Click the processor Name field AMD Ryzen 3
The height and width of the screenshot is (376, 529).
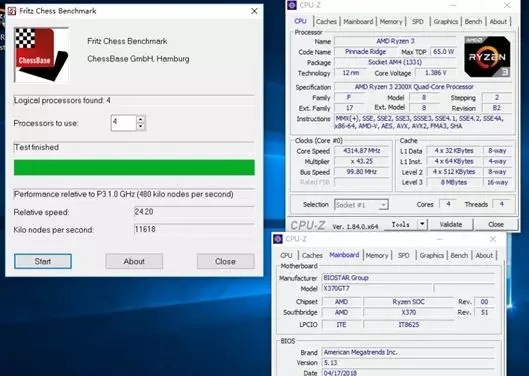(395, 41)
